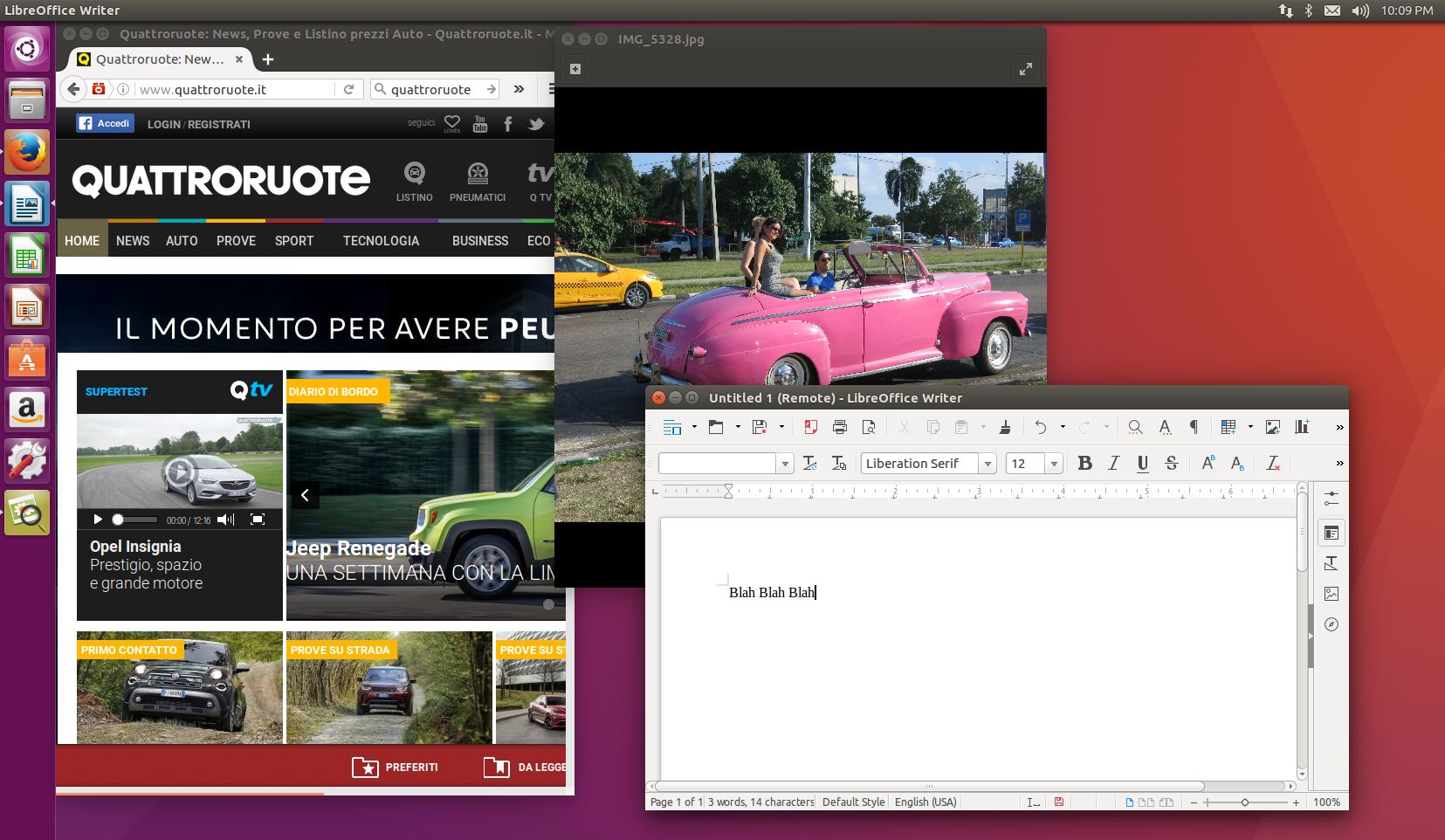Click the Print icon in Writer

coord(840,427)
